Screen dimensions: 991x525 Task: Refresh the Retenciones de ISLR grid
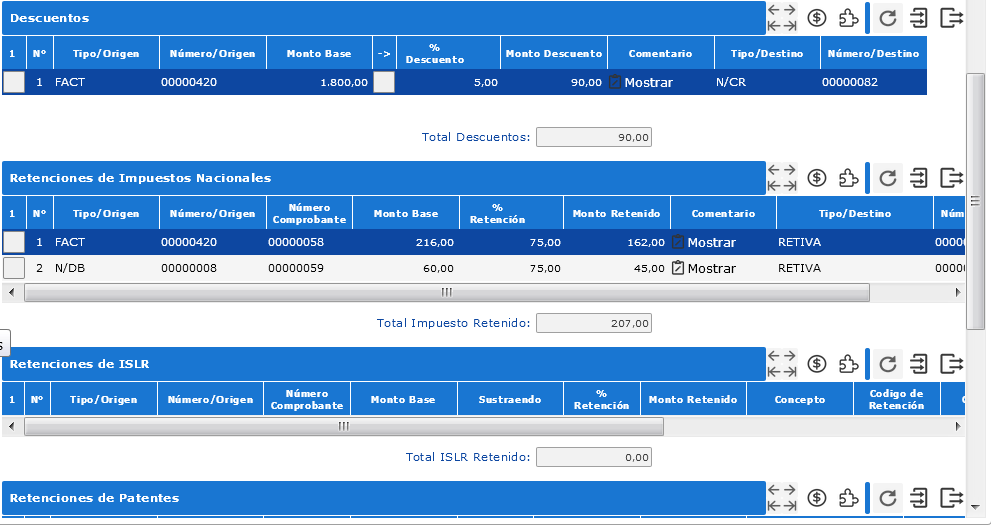[887, 364]
